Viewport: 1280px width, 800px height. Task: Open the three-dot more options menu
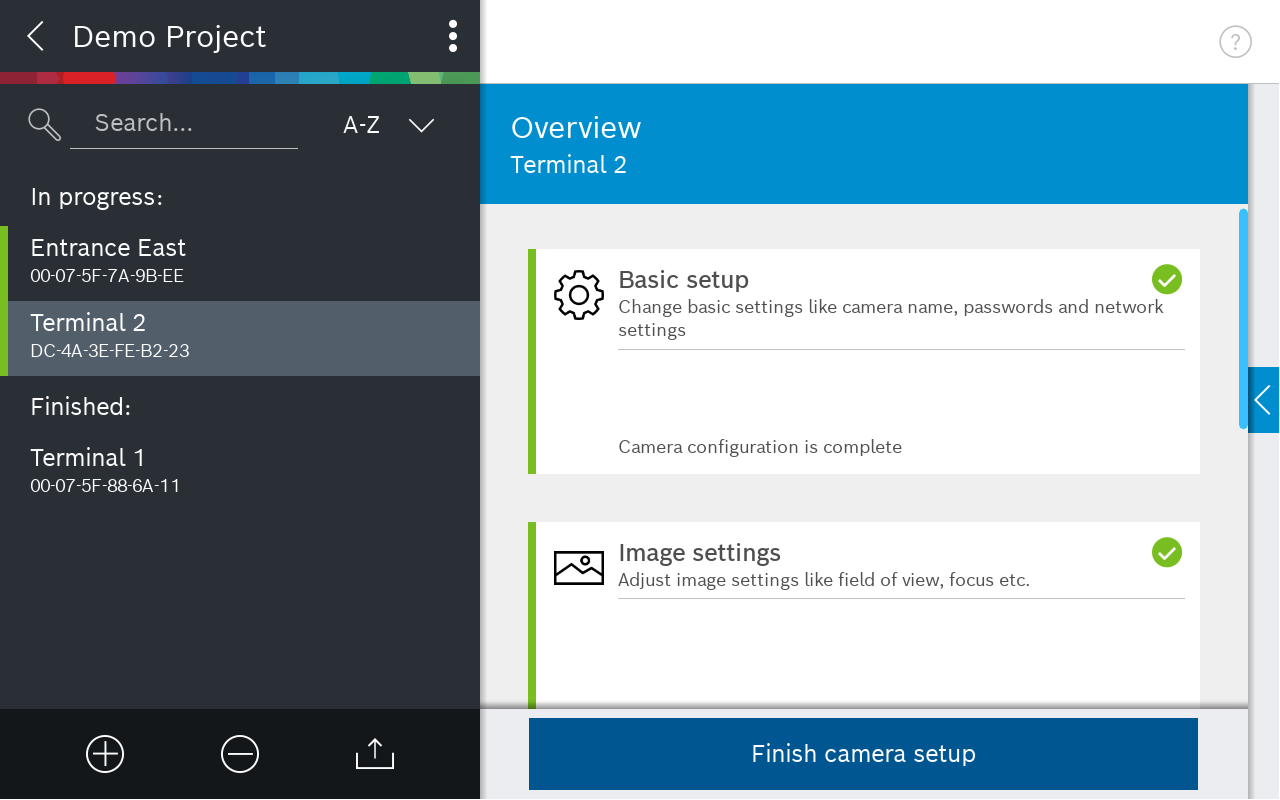pos(453,37)
